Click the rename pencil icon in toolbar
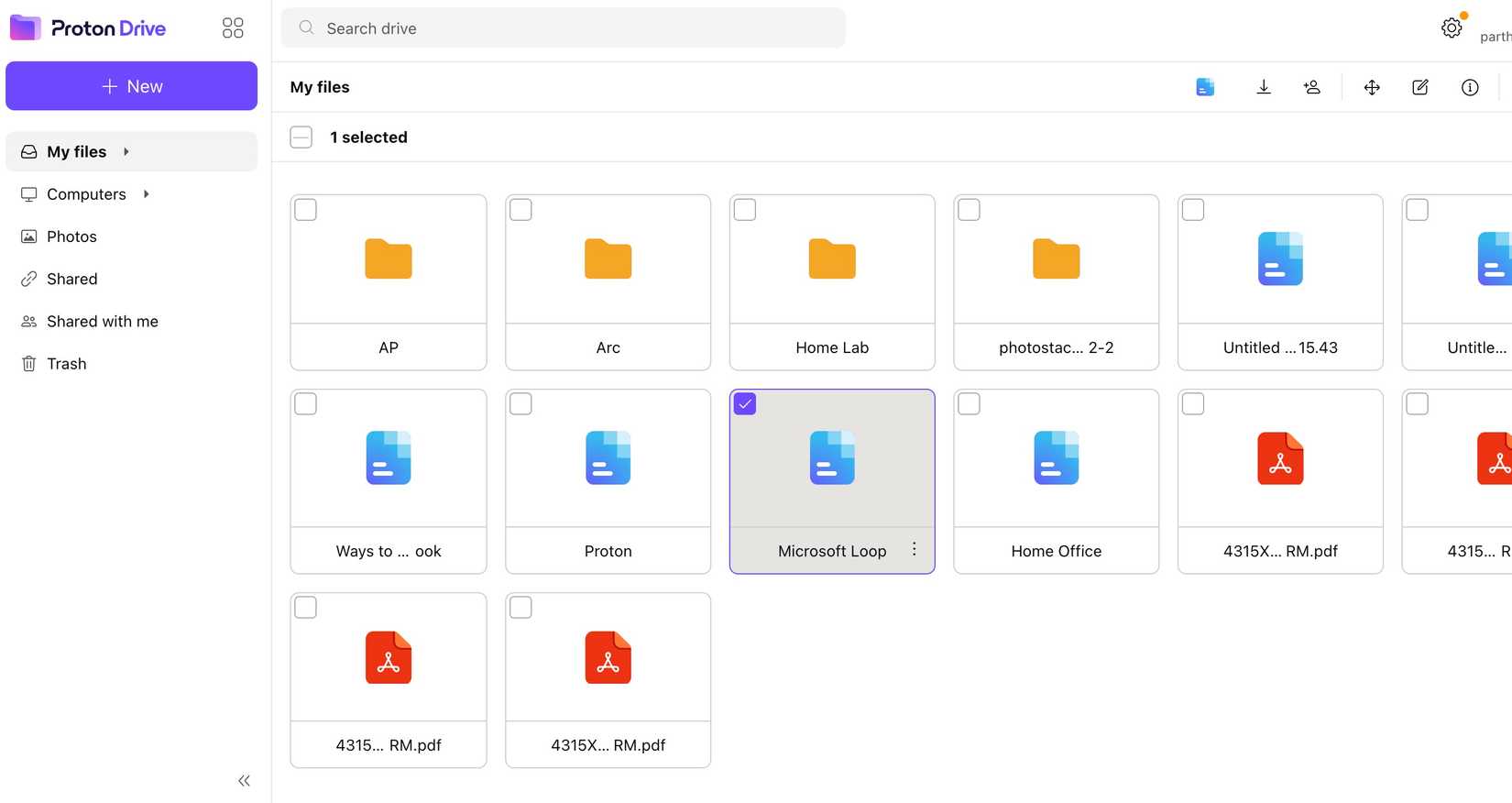The width and height of the screenshot is (1512, 803). coord(1420,87)
